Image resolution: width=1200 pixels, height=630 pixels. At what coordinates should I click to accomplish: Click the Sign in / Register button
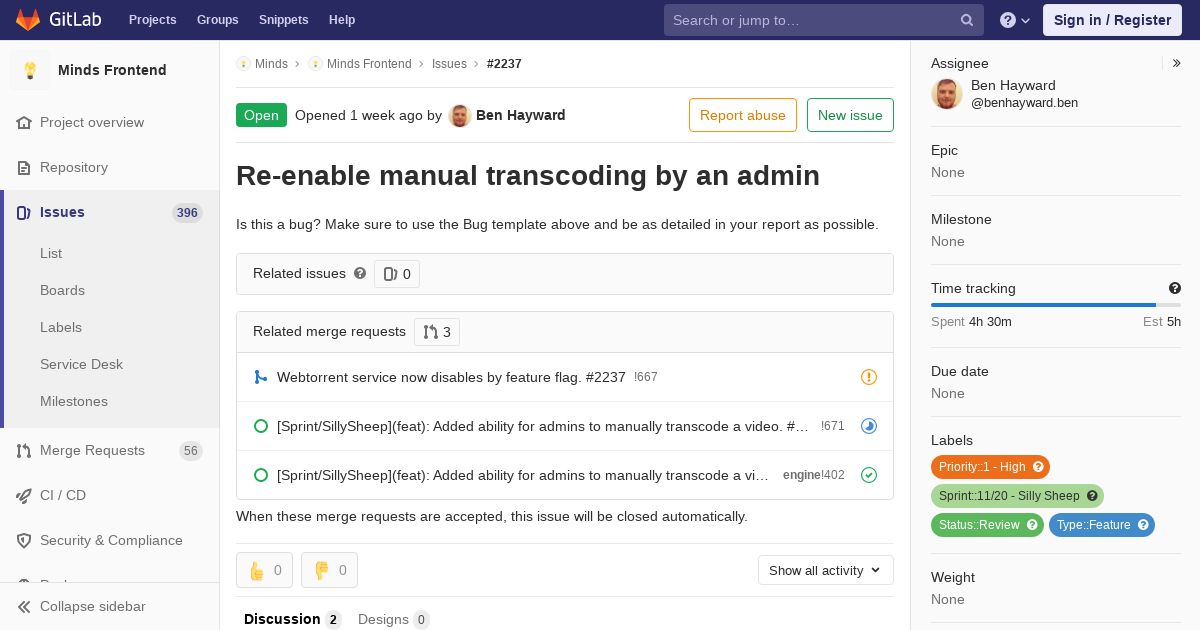pos(1112,20)
